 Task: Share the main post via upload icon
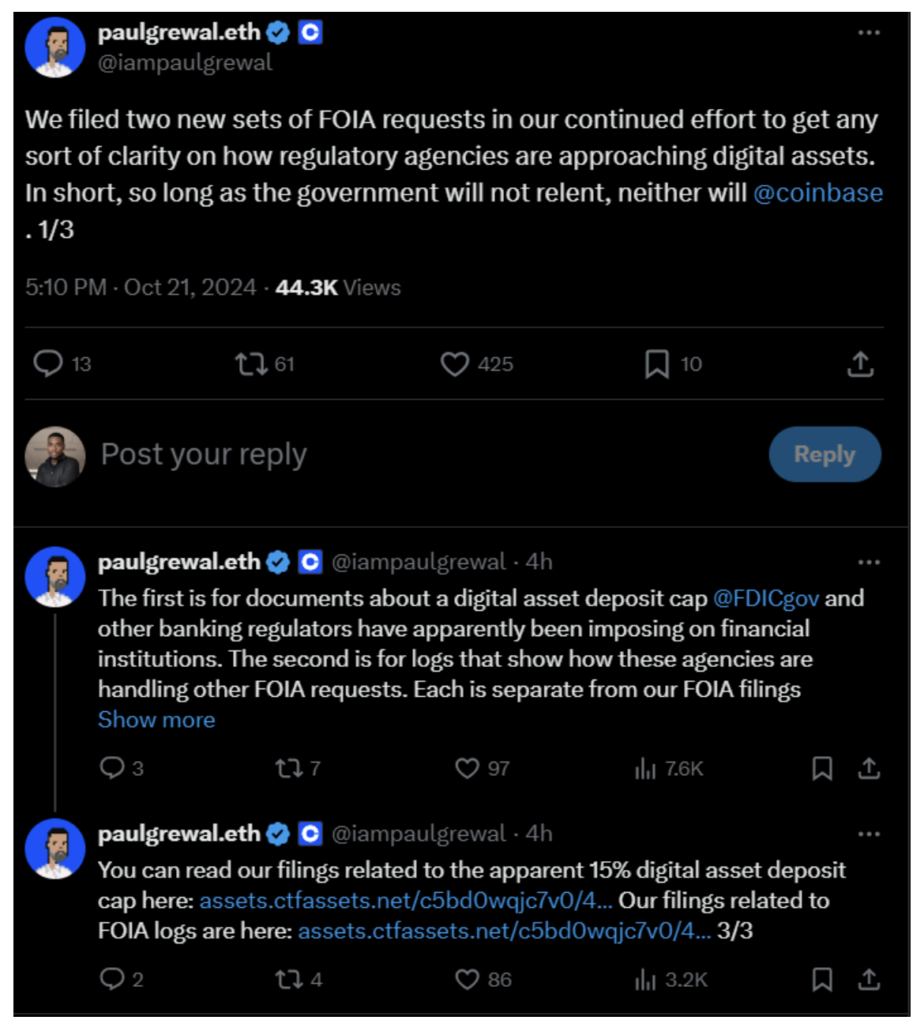860,365
